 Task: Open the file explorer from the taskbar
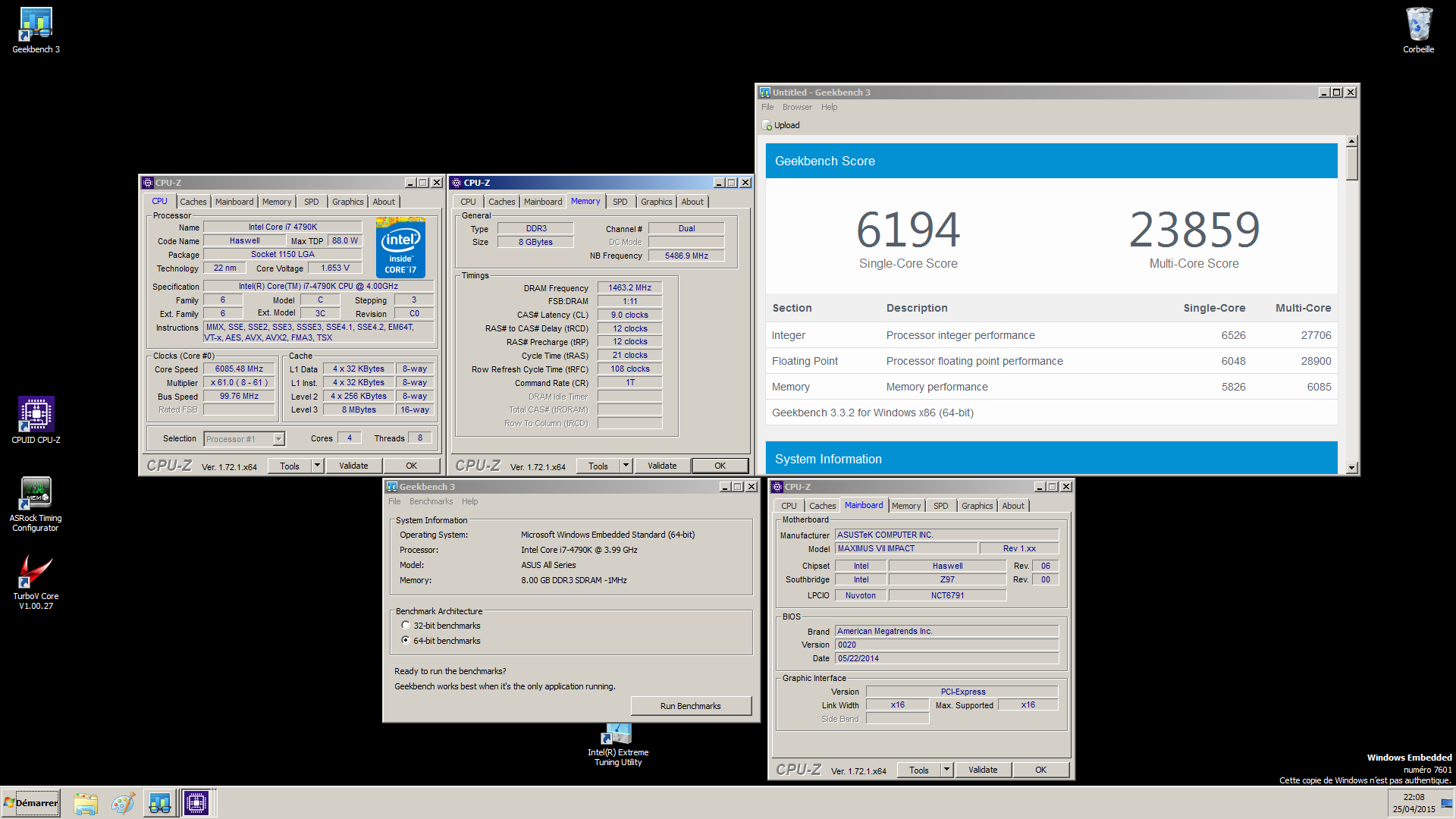[86, 803]
